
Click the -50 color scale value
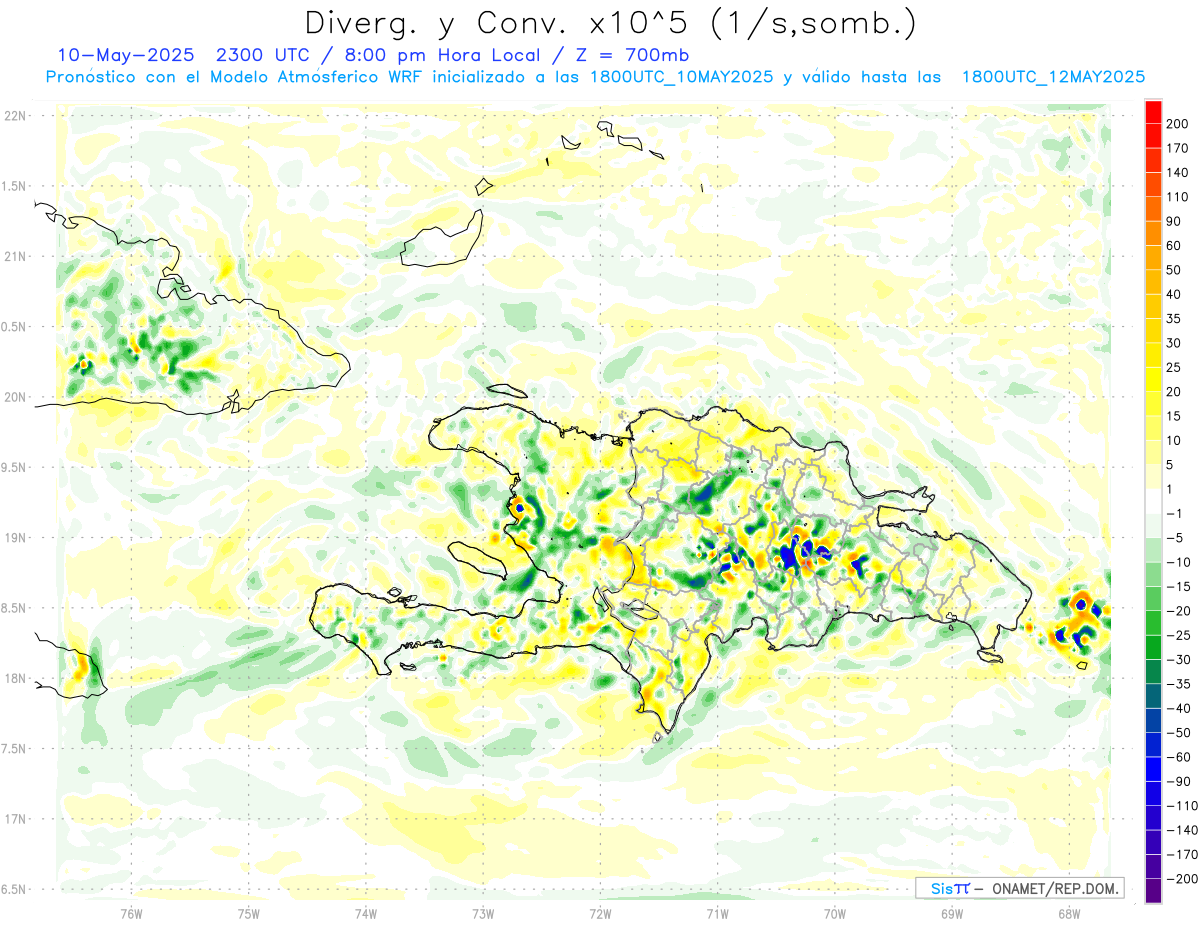point(1178,732)
